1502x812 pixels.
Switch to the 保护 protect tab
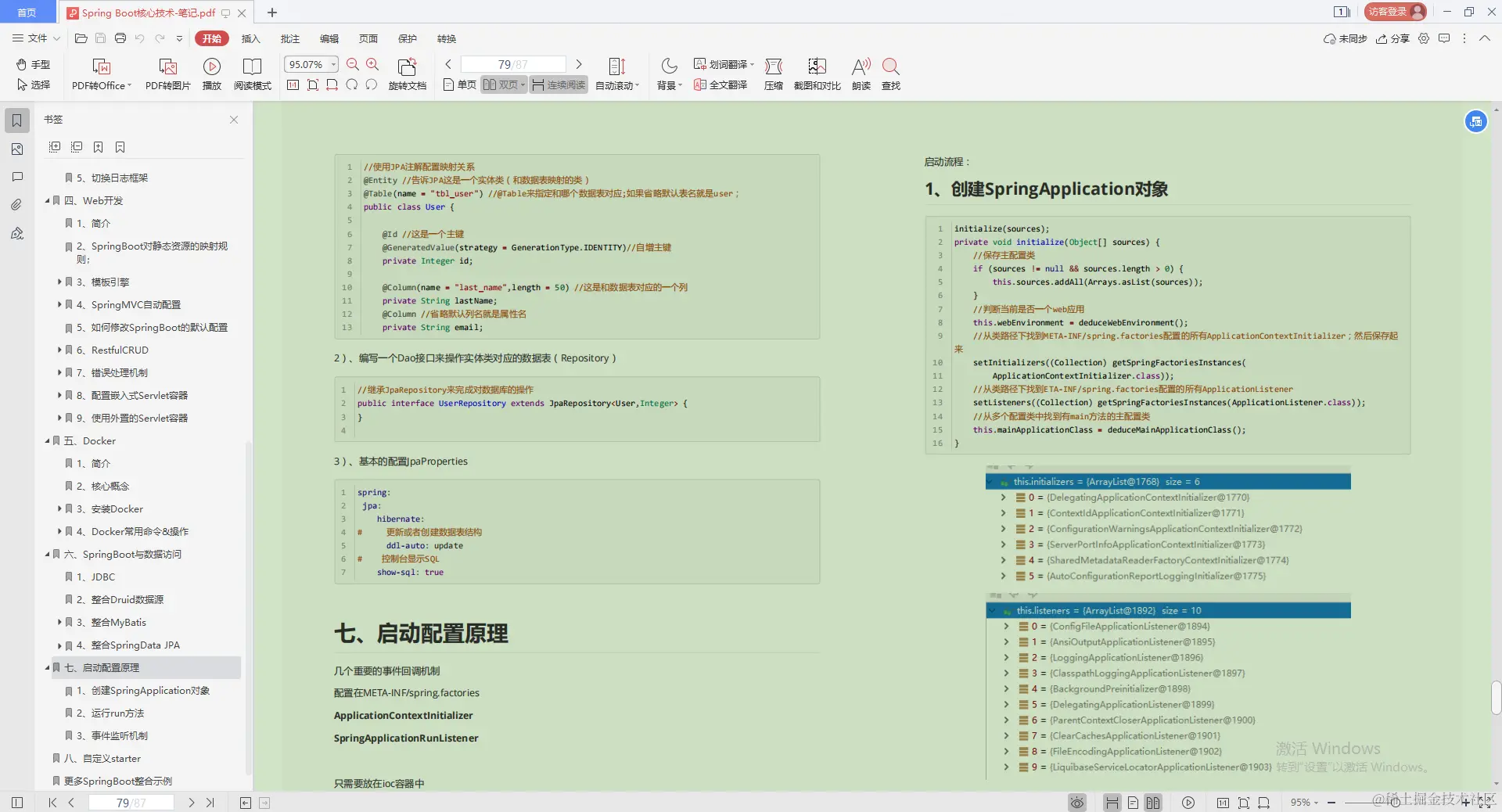[x=408, y=38]
